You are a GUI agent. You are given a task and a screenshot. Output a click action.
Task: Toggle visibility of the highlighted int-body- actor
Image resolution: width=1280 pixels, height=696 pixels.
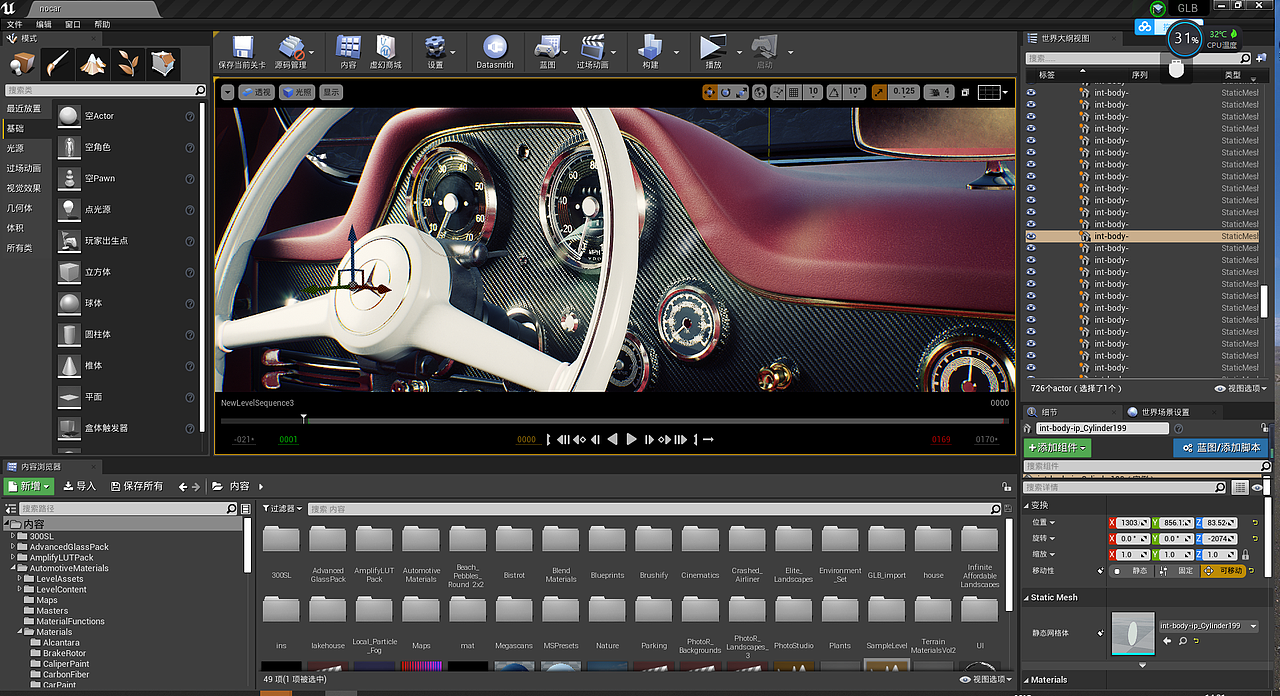pyautogui.click(x=1031, y=236)
